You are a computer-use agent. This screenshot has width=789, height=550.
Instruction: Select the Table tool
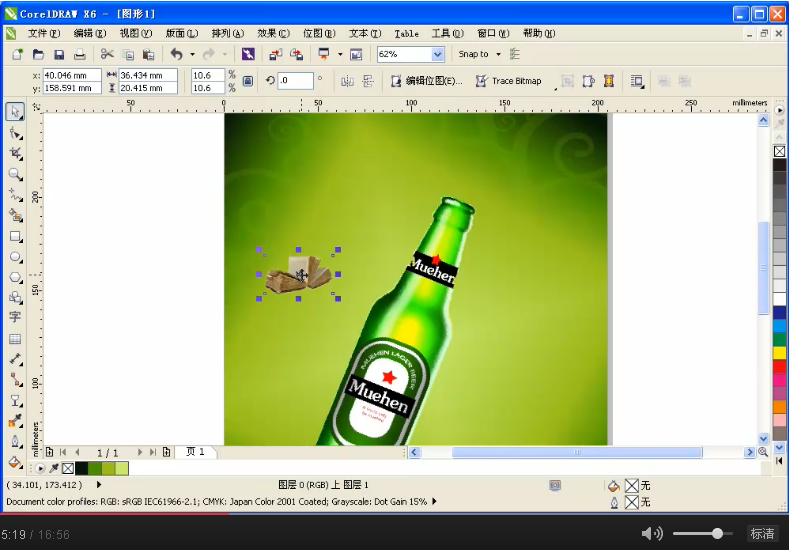[x=15, y=339]
